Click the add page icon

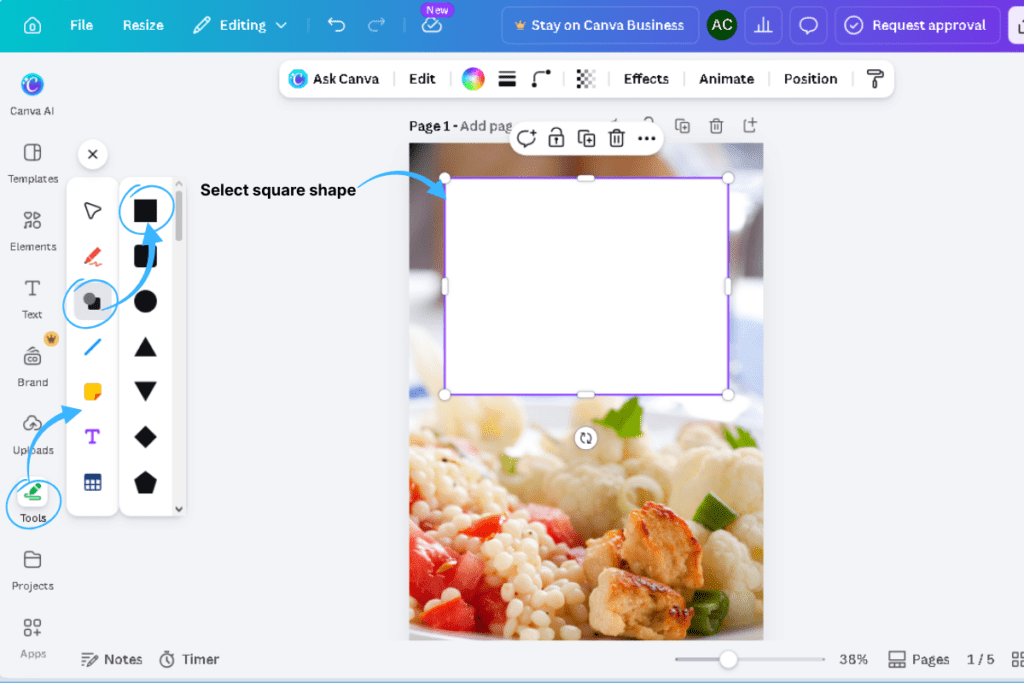click(x=750, y=125)
